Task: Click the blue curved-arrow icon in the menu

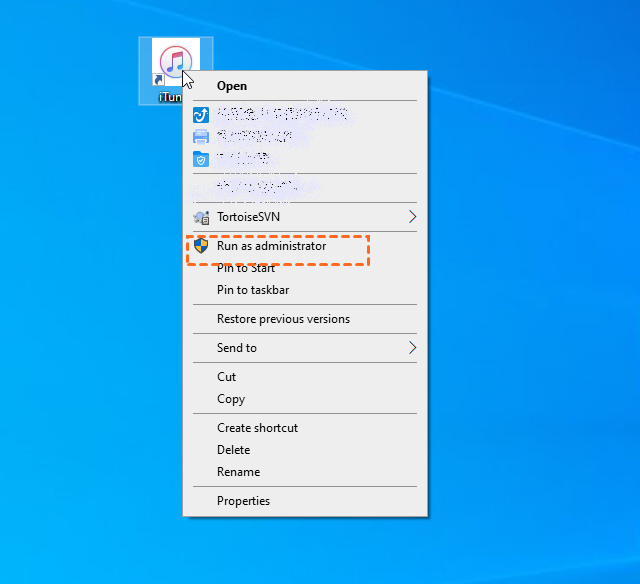Action: click(200, 115)
